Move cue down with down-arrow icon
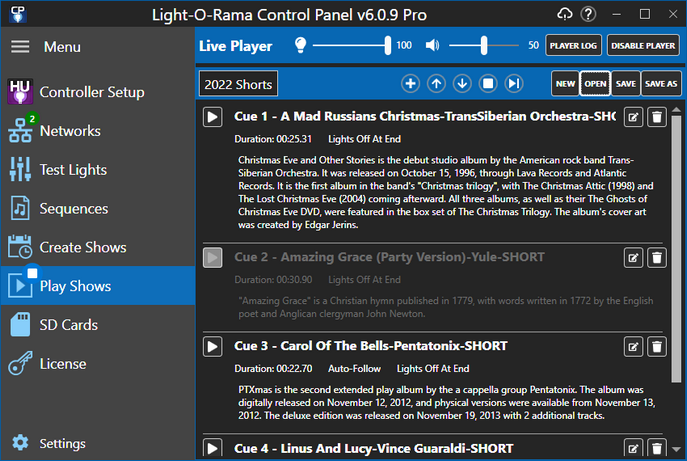Screen dimensions: 687x461 (x=462, y=83)
